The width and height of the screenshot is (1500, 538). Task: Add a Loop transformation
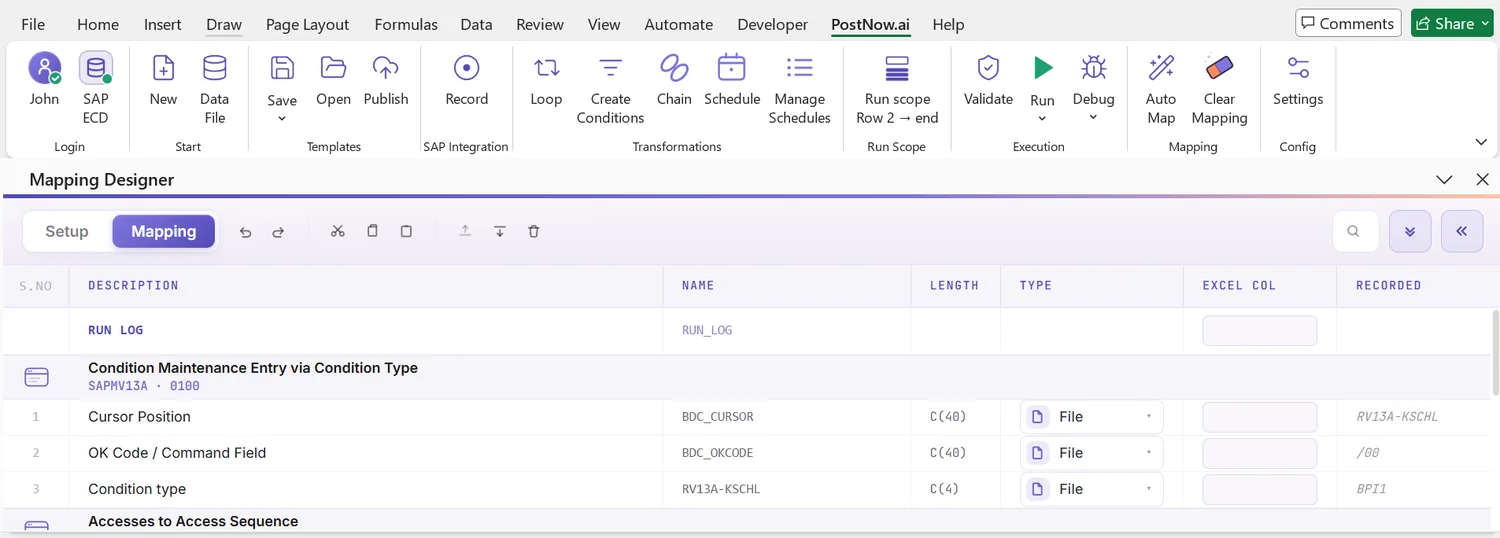coord(546,68)
